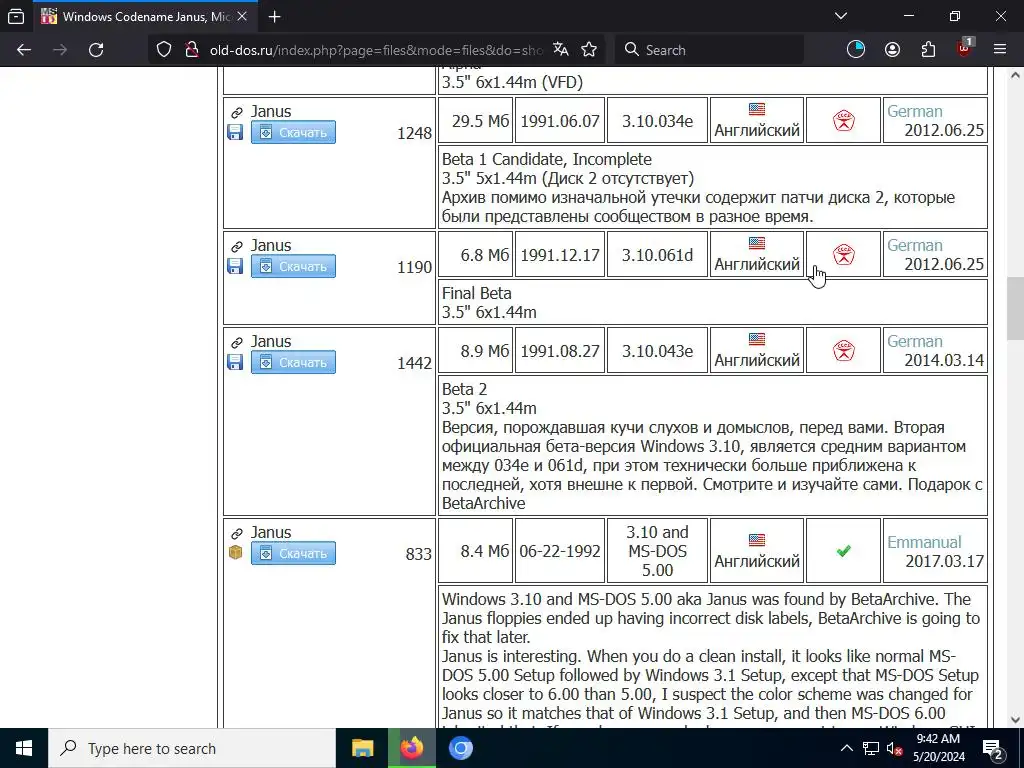Image resolution: width=1024 pixels, height=768 pixels.
Task: Click the link icon beside Janus 1190
Action: (x=237, y=246)
